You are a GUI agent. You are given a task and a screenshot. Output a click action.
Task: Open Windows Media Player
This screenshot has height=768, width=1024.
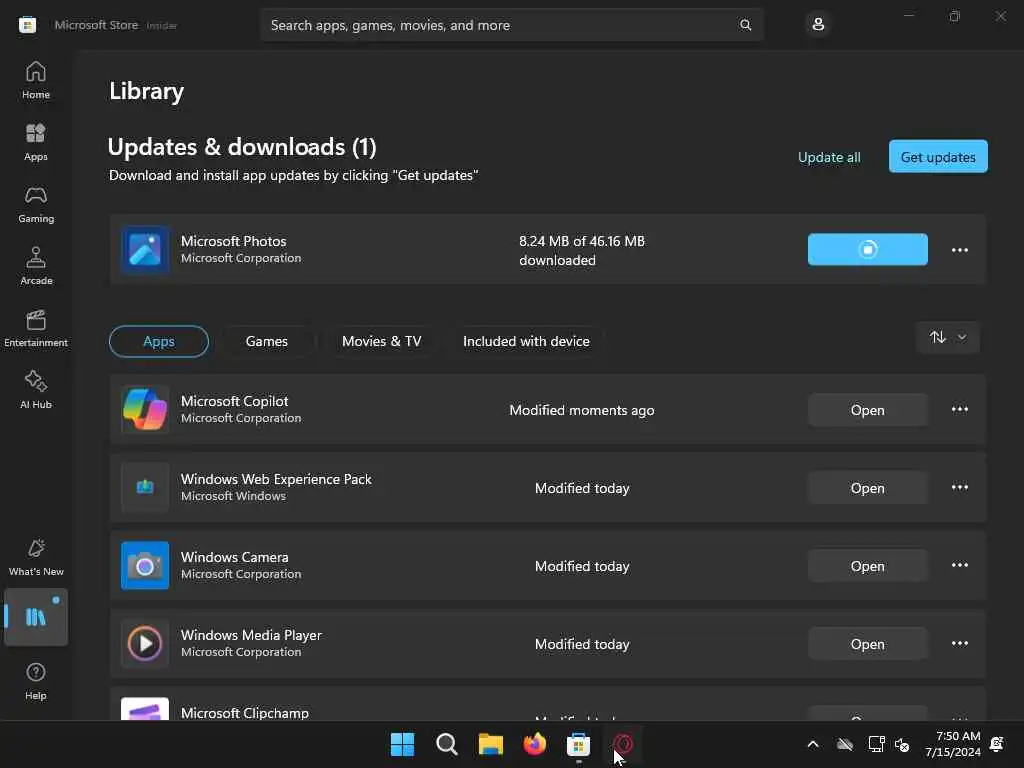pyautogui.click(x=867, y=644)
